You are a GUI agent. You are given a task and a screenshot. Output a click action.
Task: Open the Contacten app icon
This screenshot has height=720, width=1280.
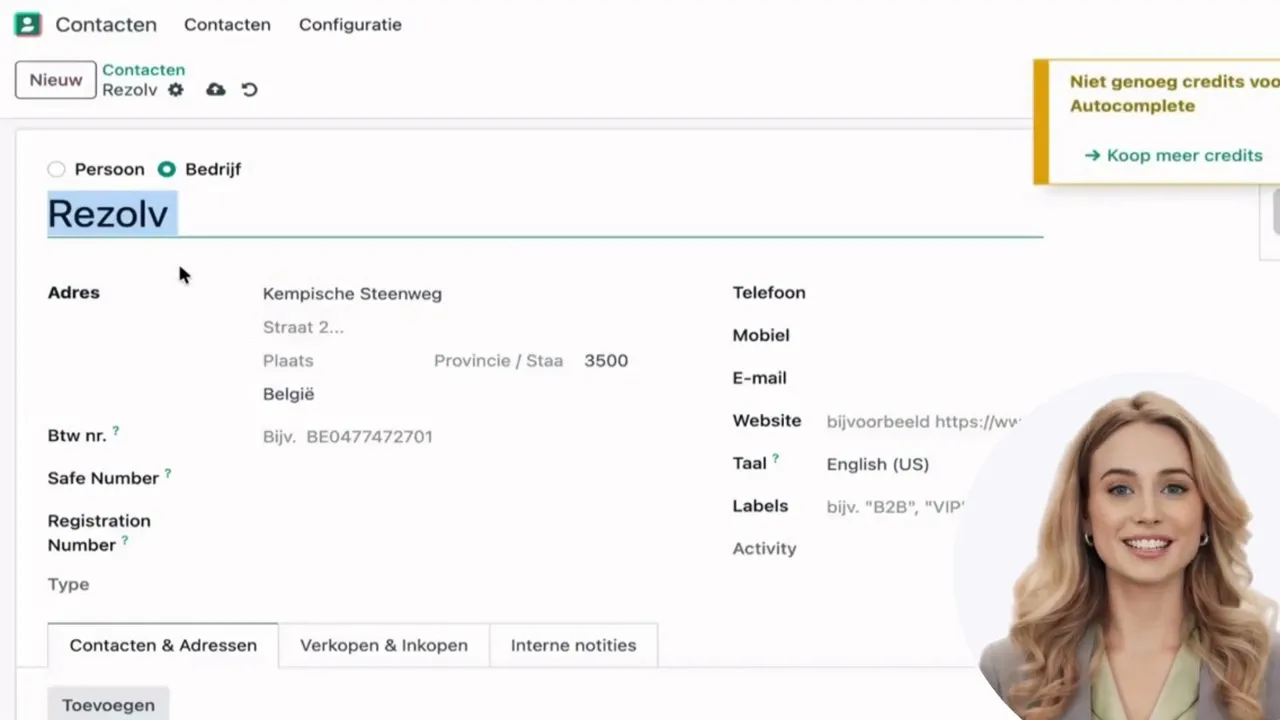28,24
